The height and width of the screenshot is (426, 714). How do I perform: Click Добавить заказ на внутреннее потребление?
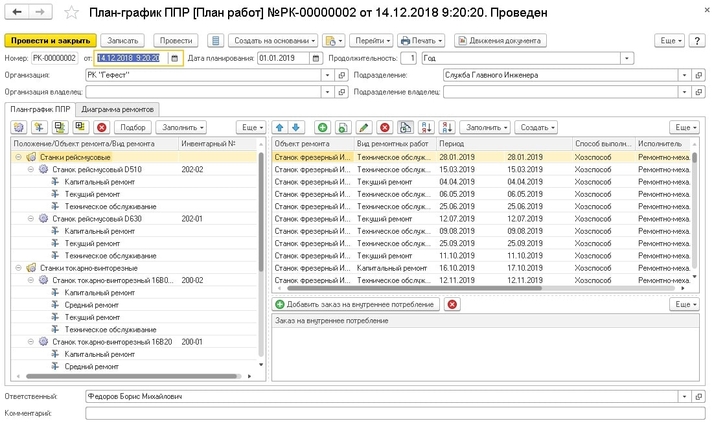(355, 304)
